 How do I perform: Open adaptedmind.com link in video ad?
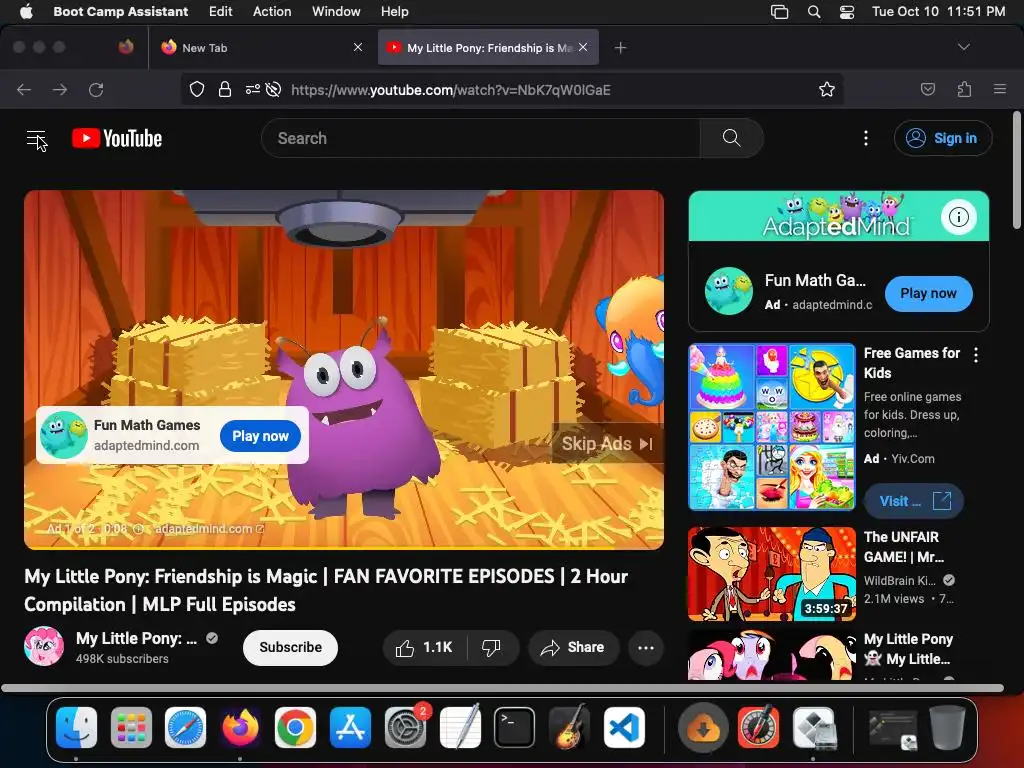209,528
